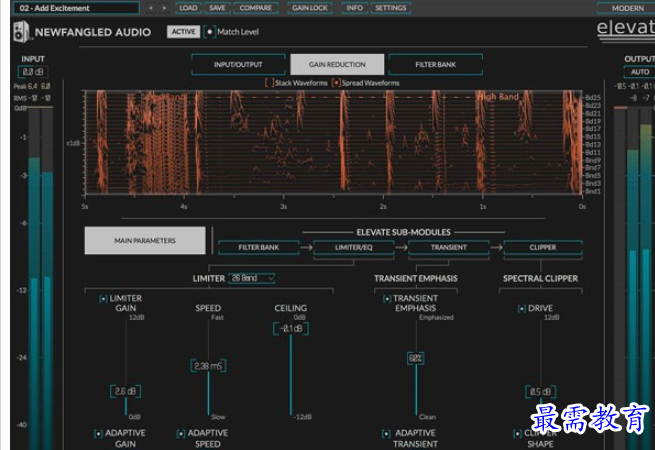Toggle the ACTIVE bypass button
Image resolution: width=655 pixels, height=450 pixels.
pos(183,32)
